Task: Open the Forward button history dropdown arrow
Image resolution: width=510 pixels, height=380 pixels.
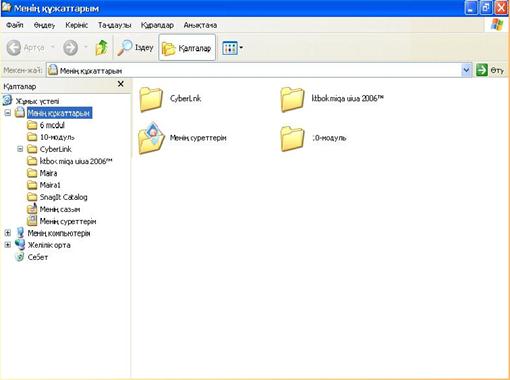Action: [x=86, y=48]
